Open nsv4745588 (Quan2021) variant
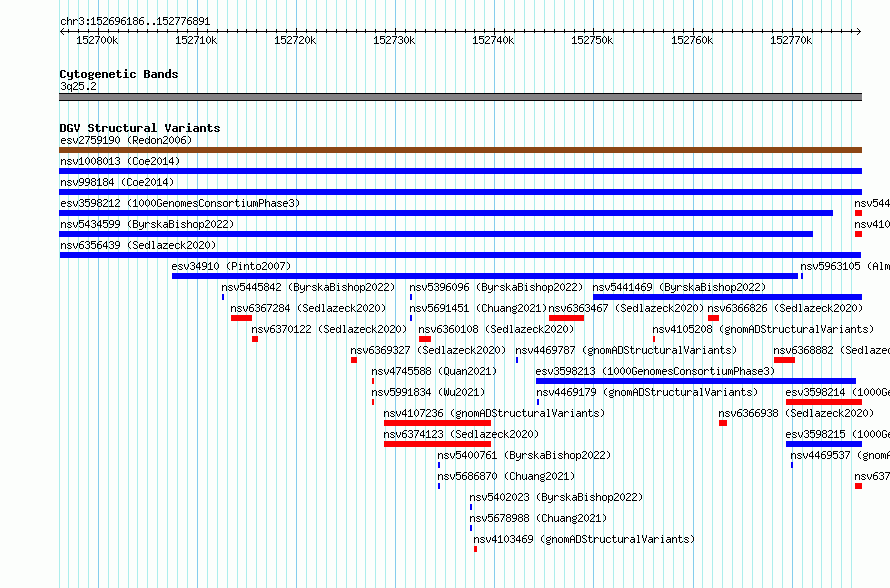This screenshot has height=588, width=890. [x=434, y=371]
